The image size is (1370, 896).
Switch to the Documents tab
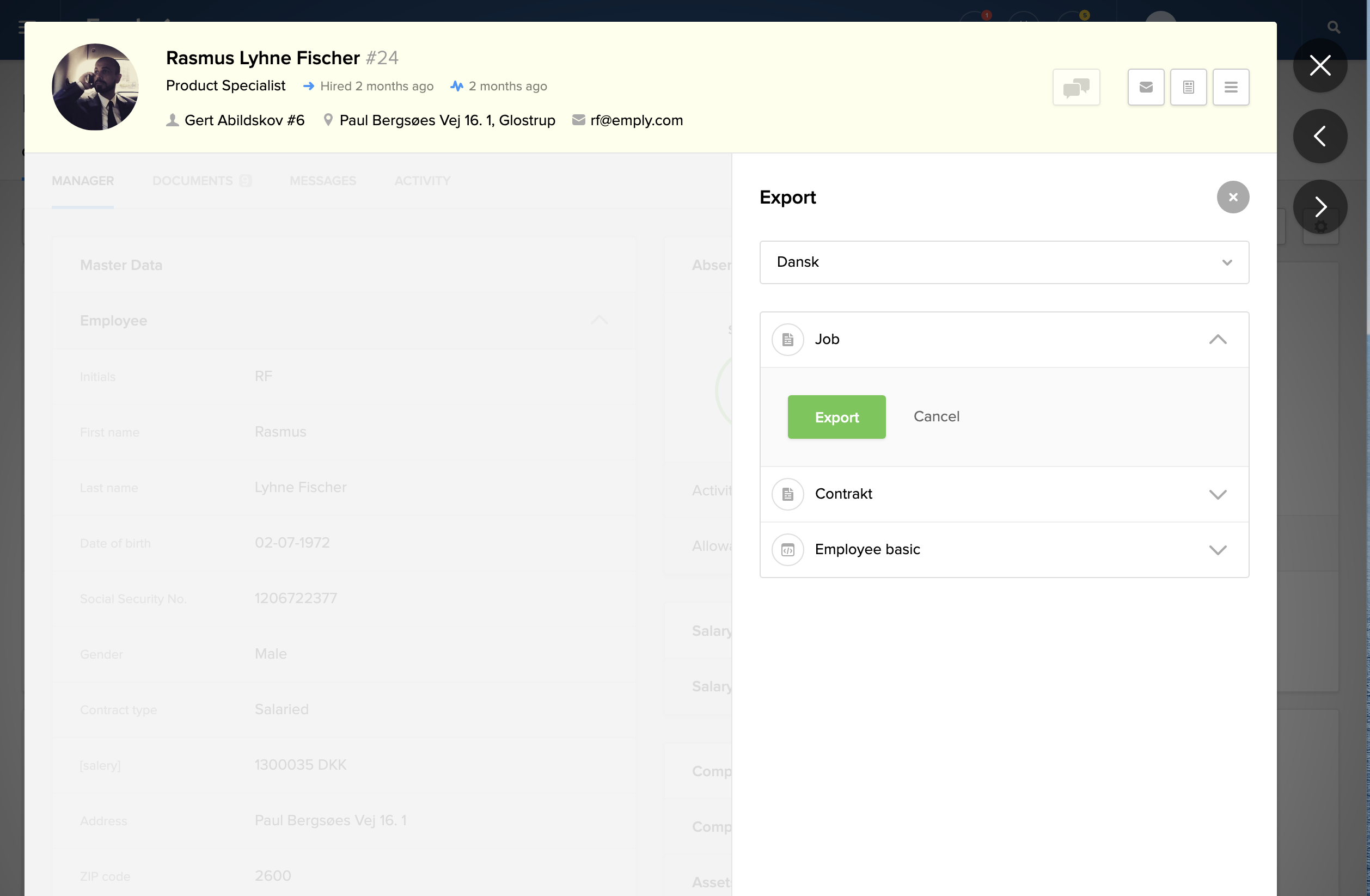[x=193, y=181]
